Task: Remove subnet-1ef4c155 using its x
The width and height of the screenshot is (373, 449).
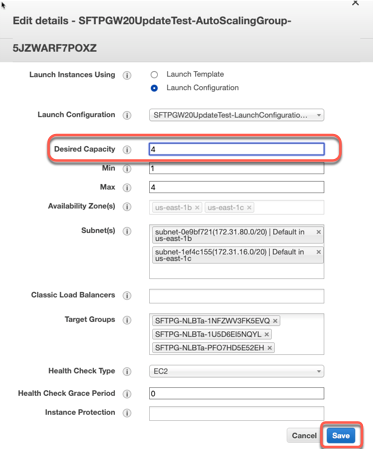Action: 319,252
